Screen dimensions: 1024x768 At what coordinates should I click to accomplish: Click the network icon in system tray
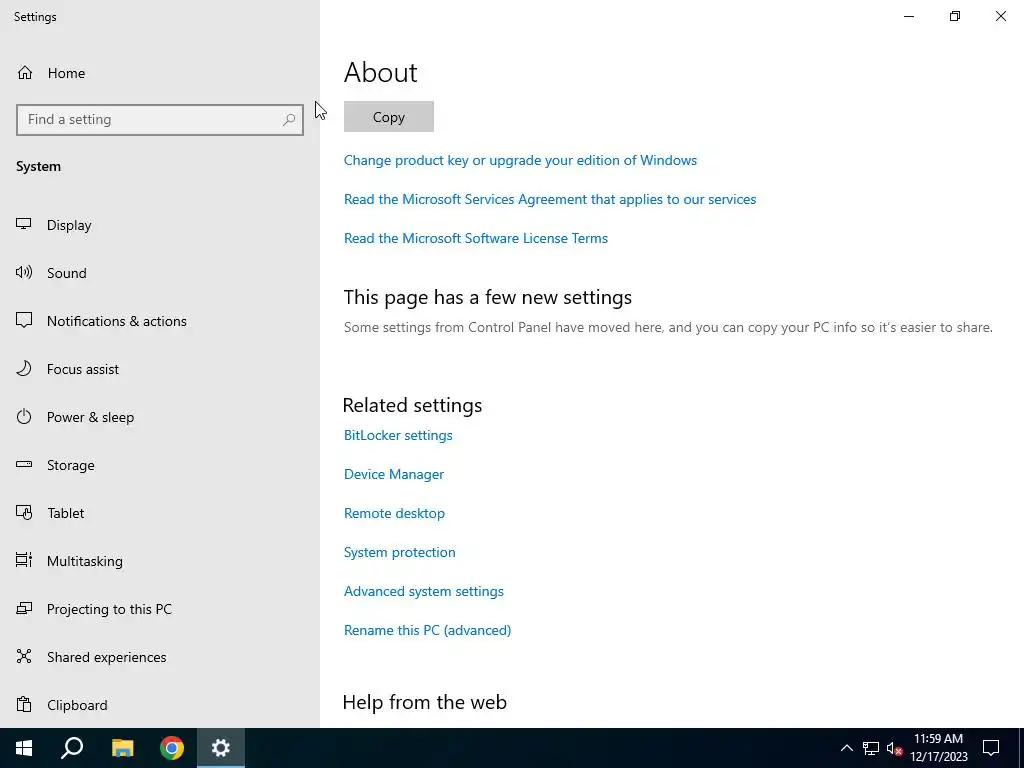(x=871, y=748)
